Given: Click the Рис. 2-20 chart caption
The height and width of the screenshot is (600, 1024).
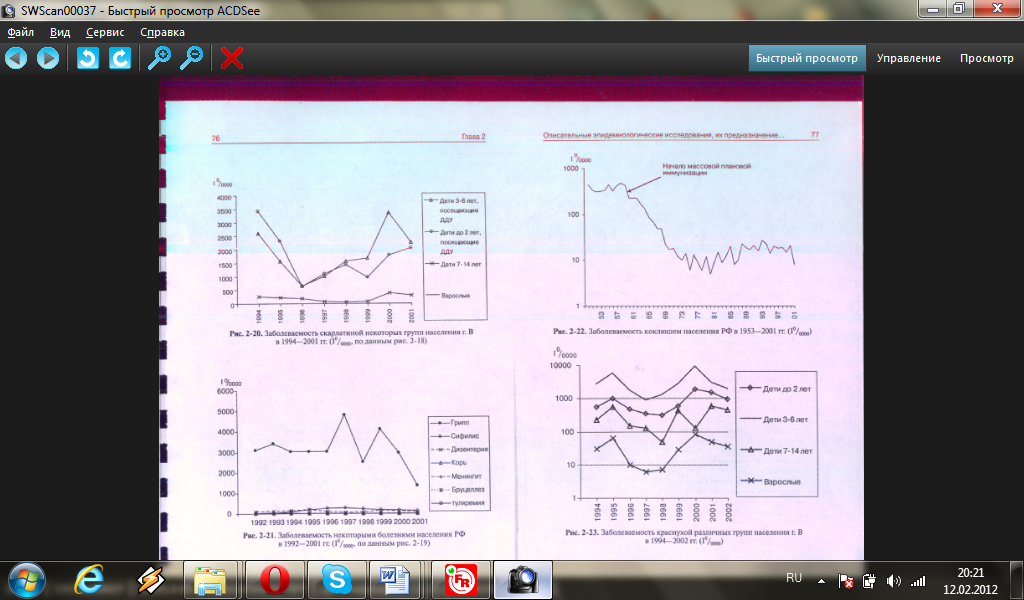Looking at the screenshot, I should (x=351, y=336).
